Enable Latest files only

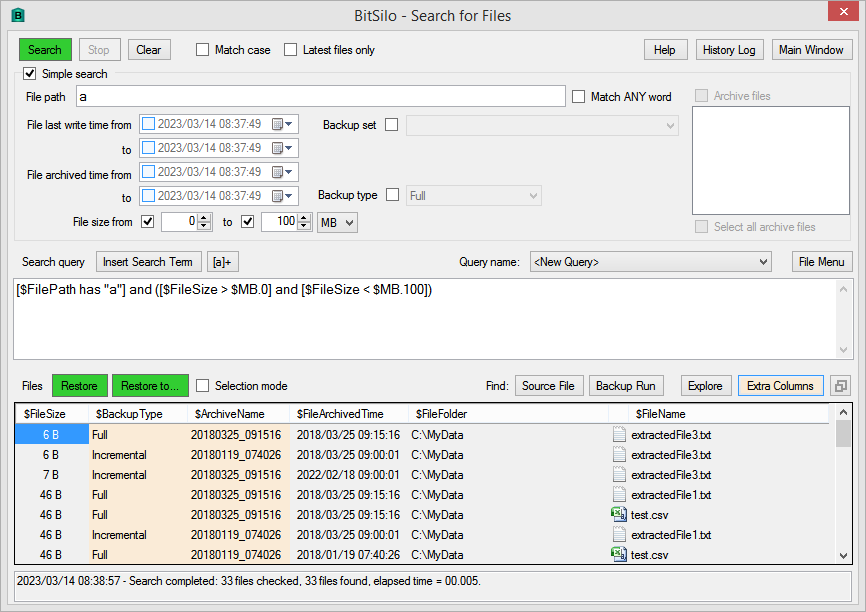point(291,50)
